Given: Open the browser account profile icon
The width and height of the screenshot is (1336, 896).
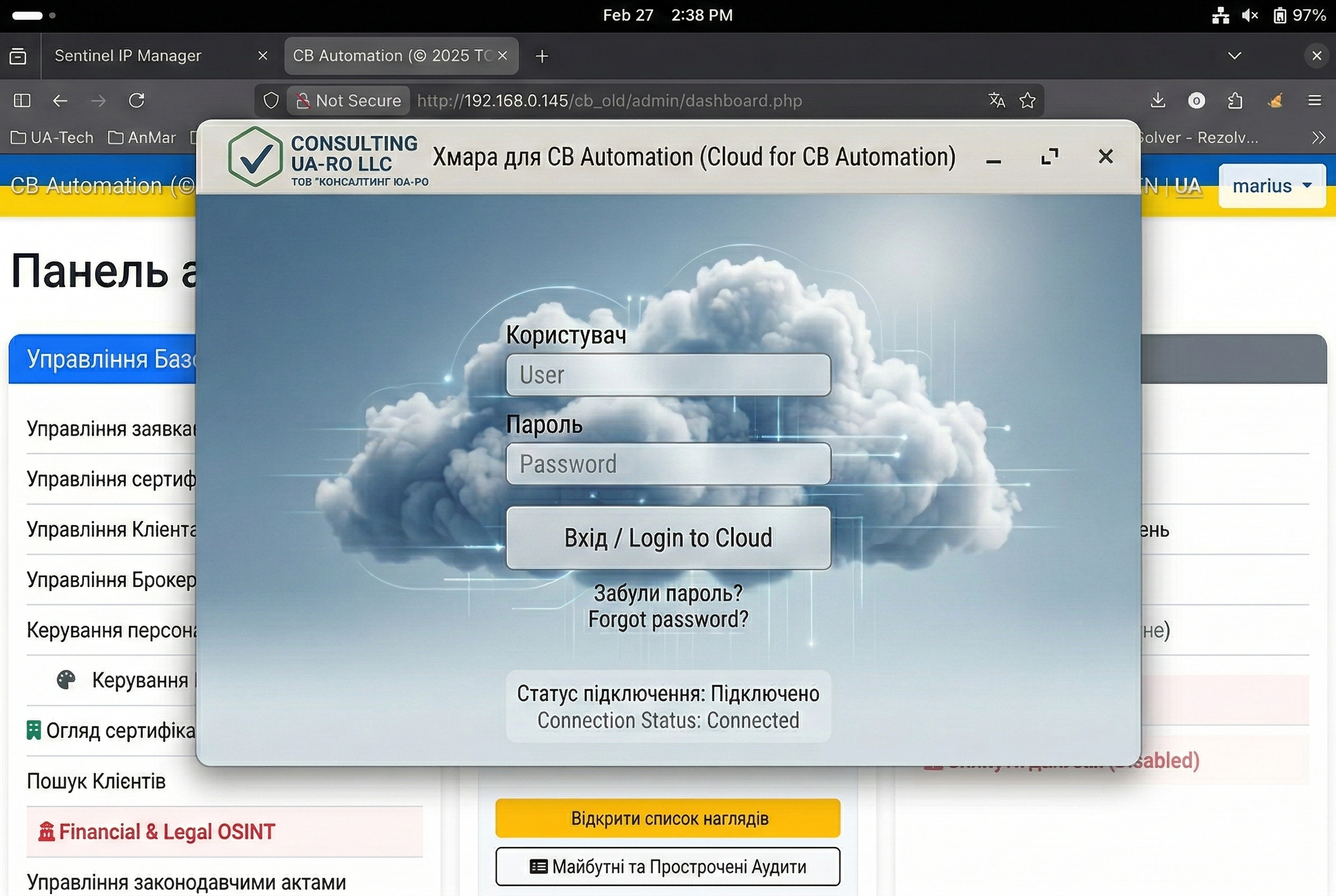Looking at the screenshot, I should [x=1196, y=100].
